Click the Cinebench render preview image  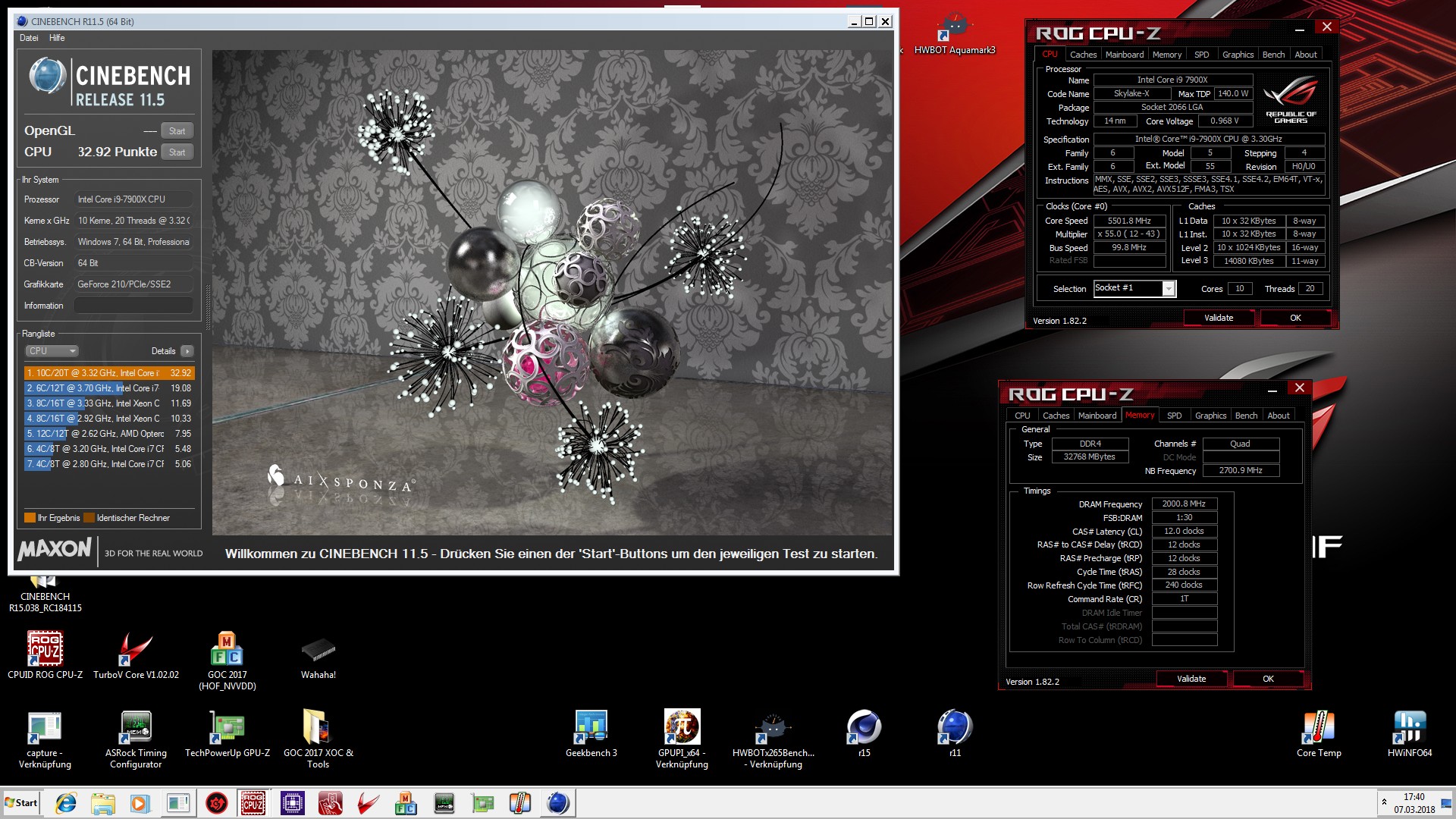click(x=552, y=293)
